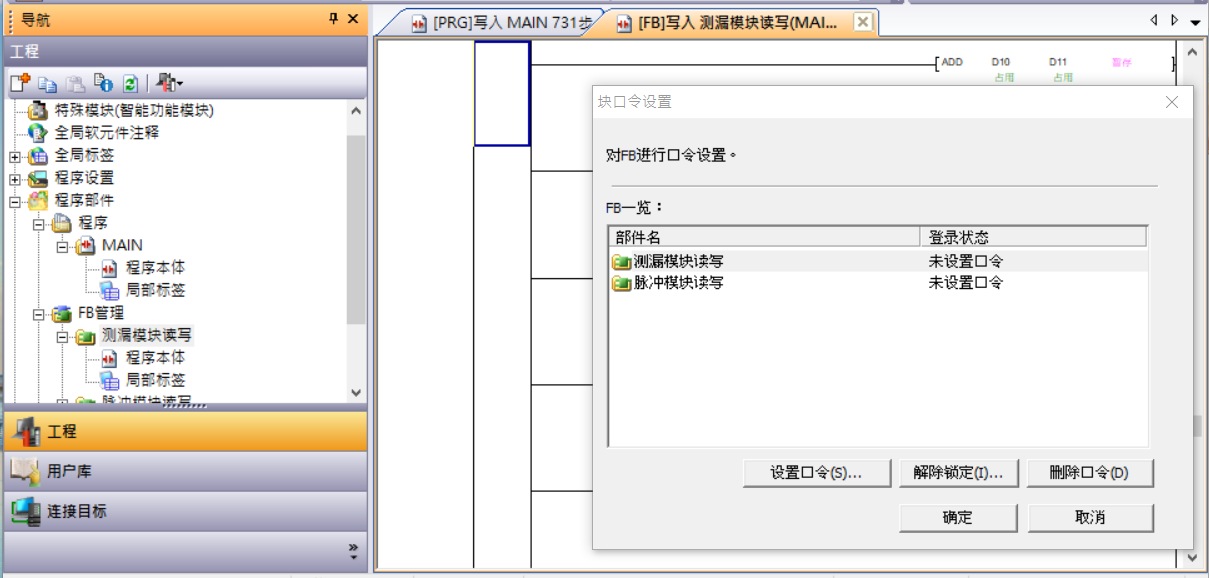Collapse the MAIN program node
Image resolution: width=1209 pixels, height=578 pixels.
point(63,246)
